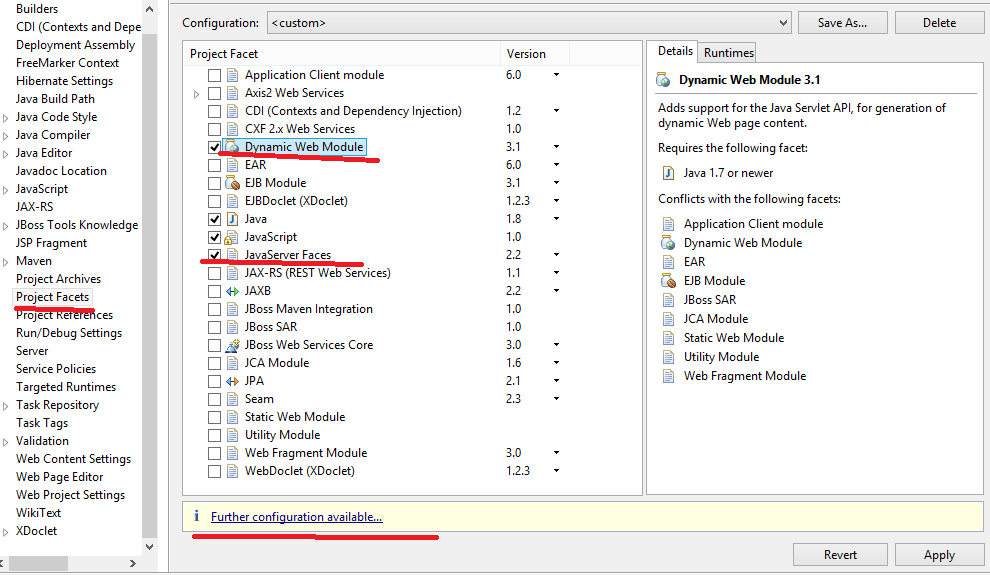The height and width of the screenshot is (575, 990).
Task: Open Dynamic Web Module version dropdown
Action: coord(556,146)
